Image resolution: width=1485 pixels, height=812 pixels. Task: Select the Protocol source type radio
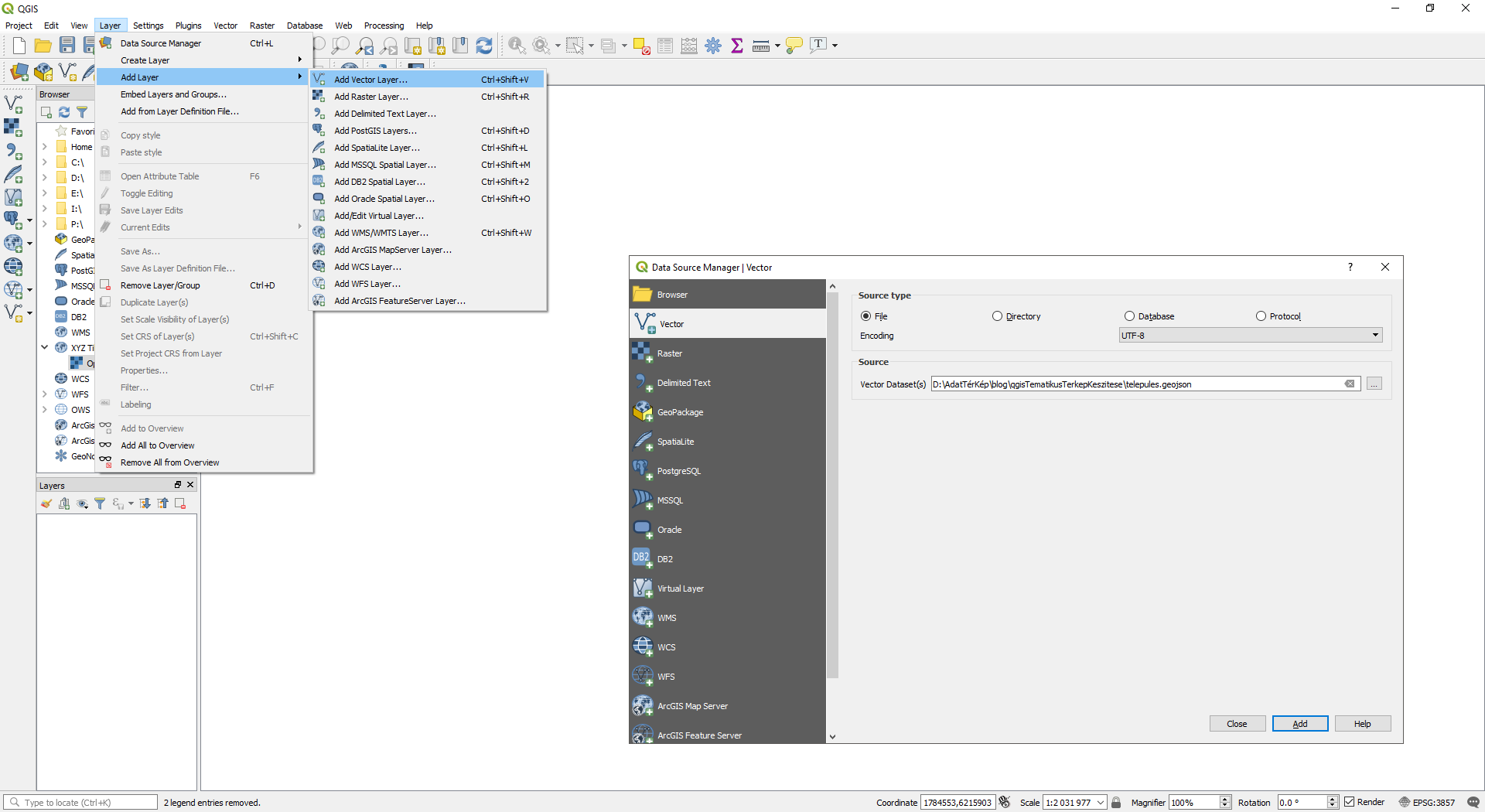point(1261,316)
